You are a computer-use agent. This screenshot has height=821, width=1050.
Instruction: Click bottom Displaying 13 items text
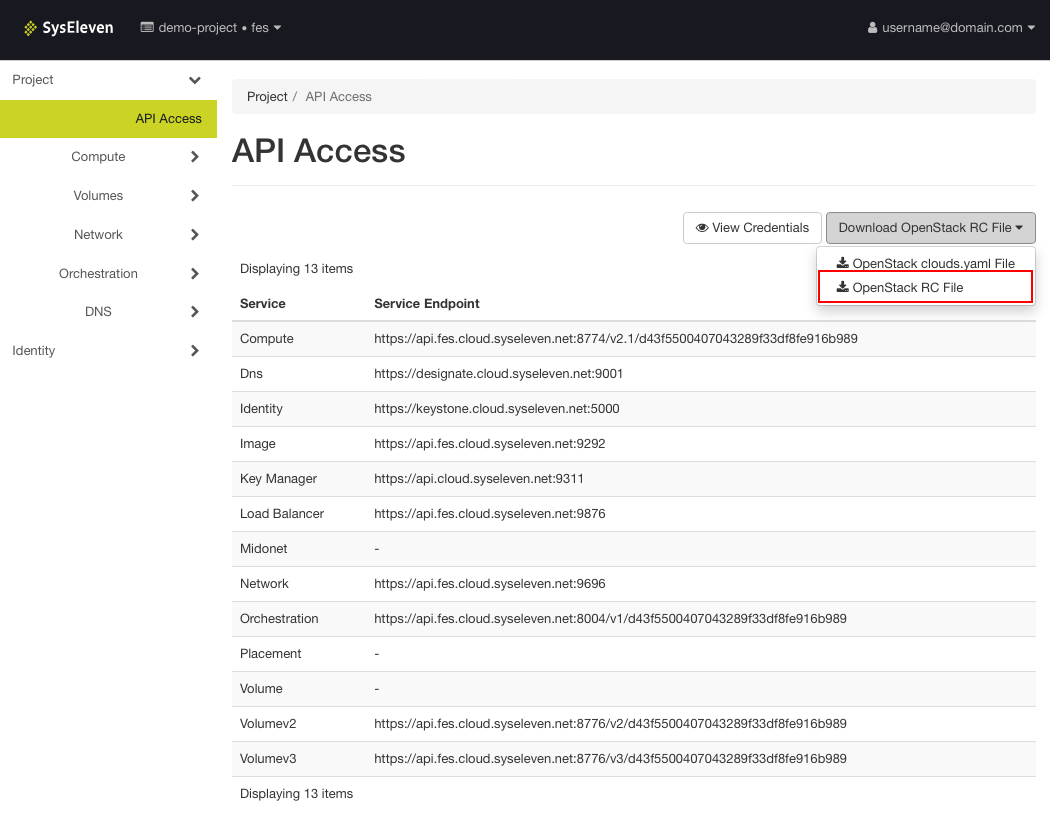296,794
